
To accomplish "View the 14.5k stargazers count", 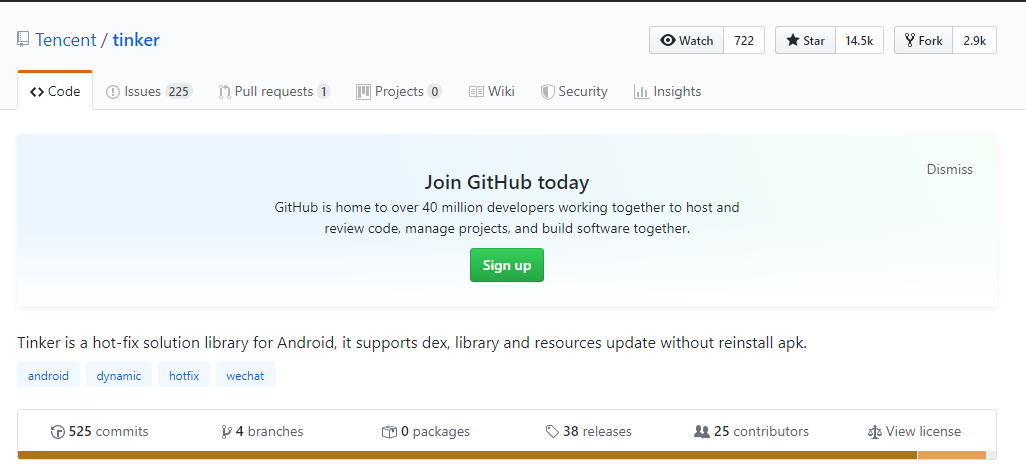I will (x=859, y=41).
